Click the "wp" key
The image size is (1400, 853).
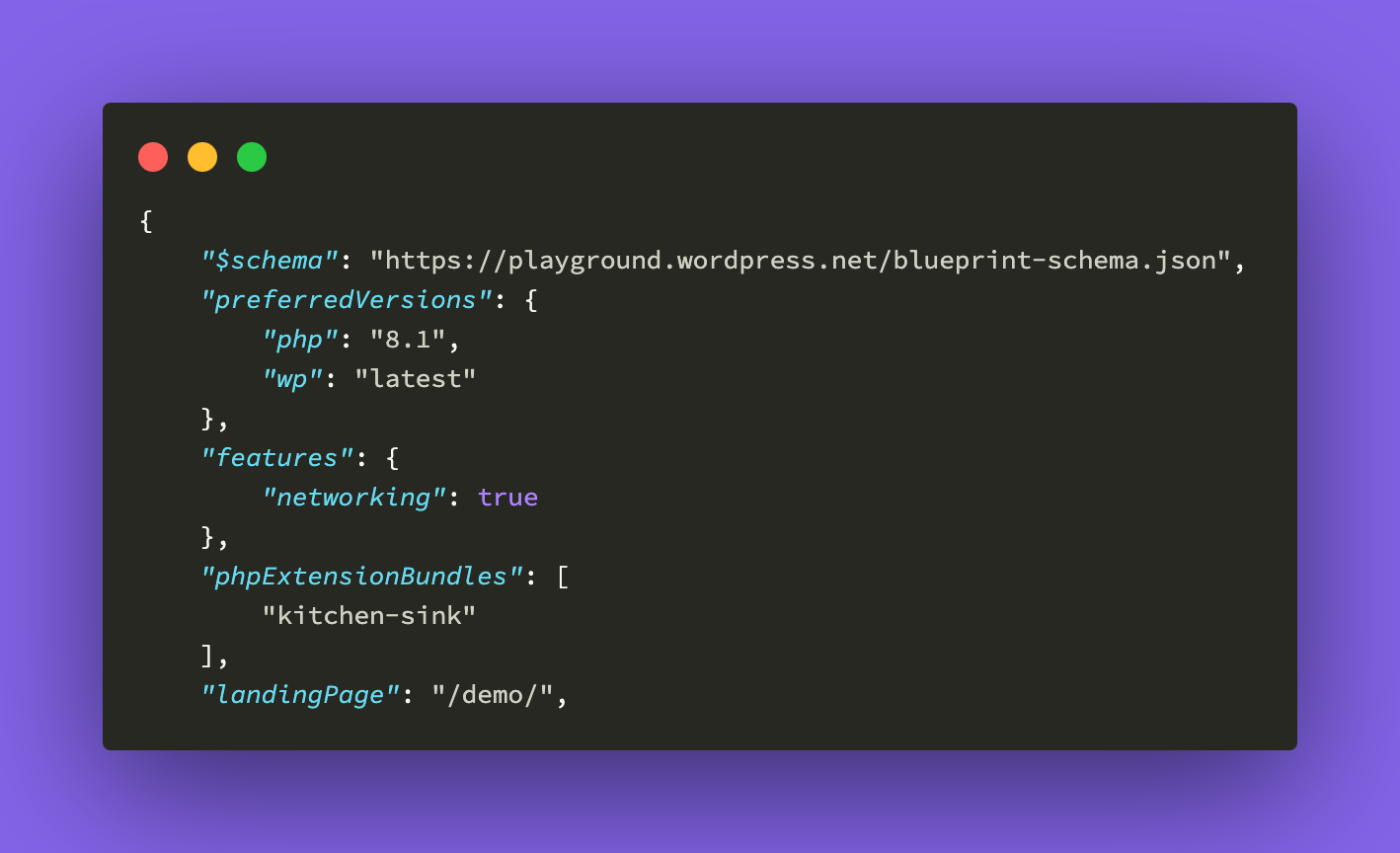click(293, 379)
